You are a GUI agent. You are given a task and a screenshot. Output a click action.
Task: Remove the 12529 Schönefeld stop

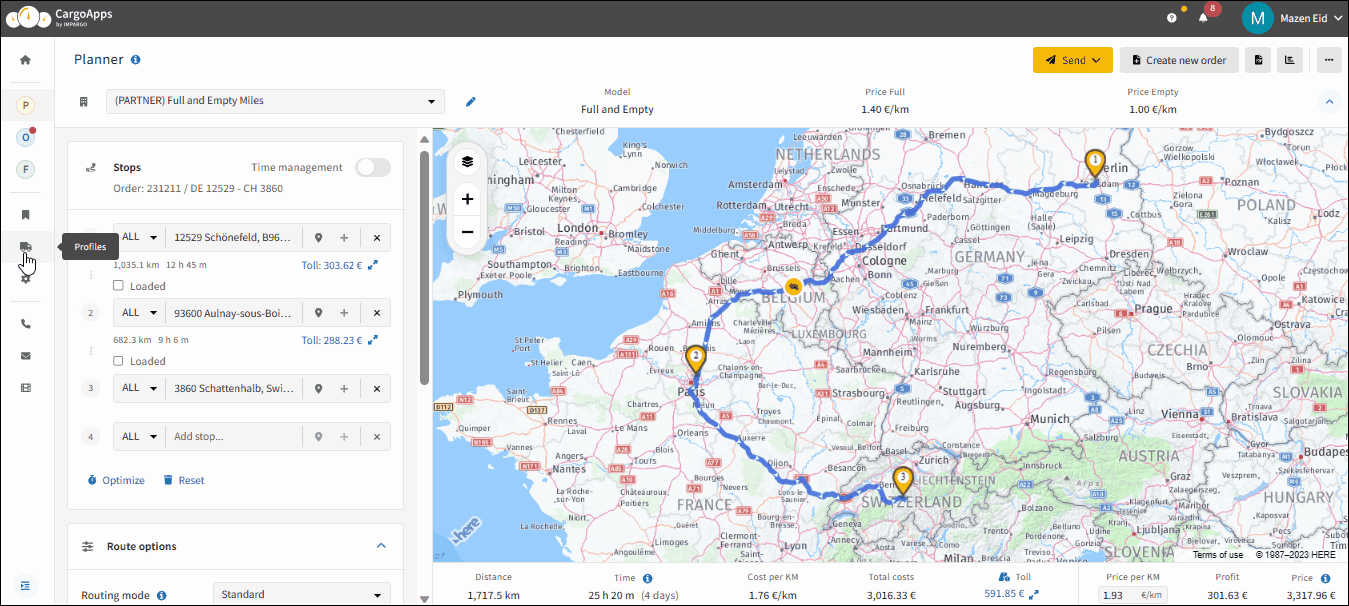tap(377, 238)
